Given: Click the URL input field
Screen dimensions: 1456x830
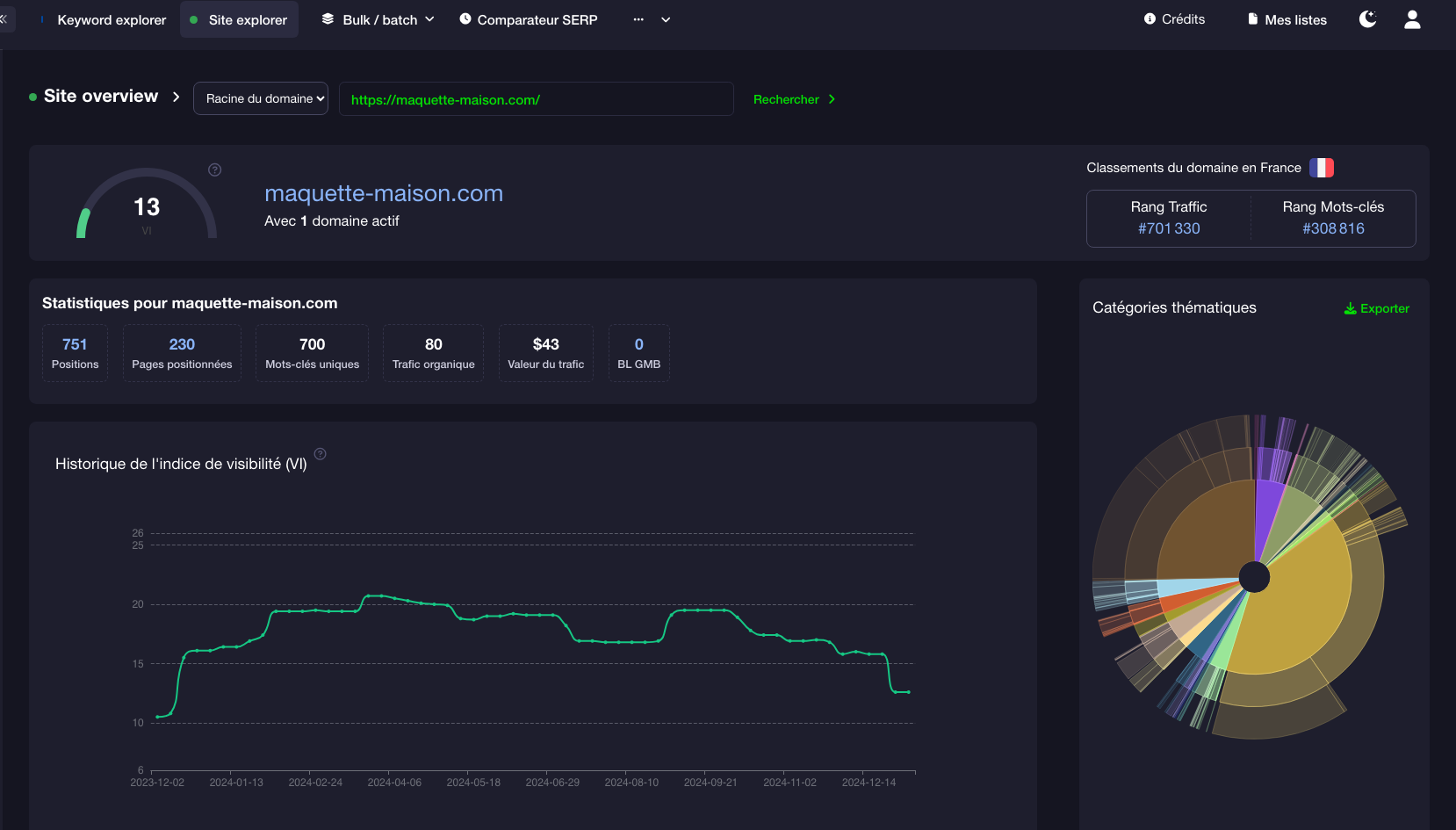Looking at the screenshot, I should (x=537, y=99).
